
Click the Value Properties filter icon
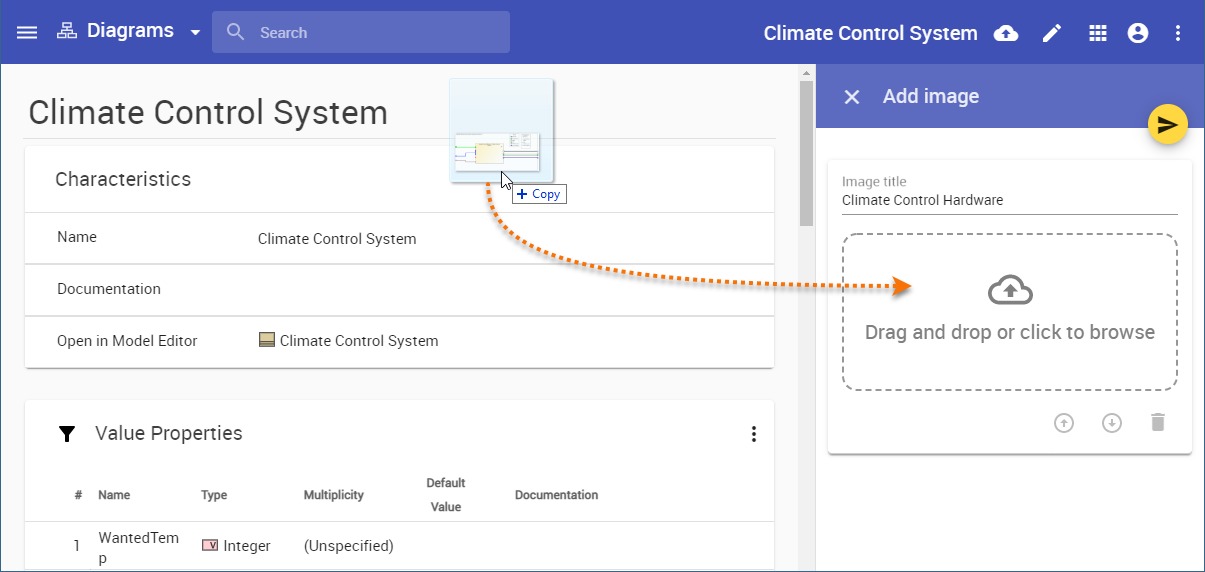[x=67, y=434]
